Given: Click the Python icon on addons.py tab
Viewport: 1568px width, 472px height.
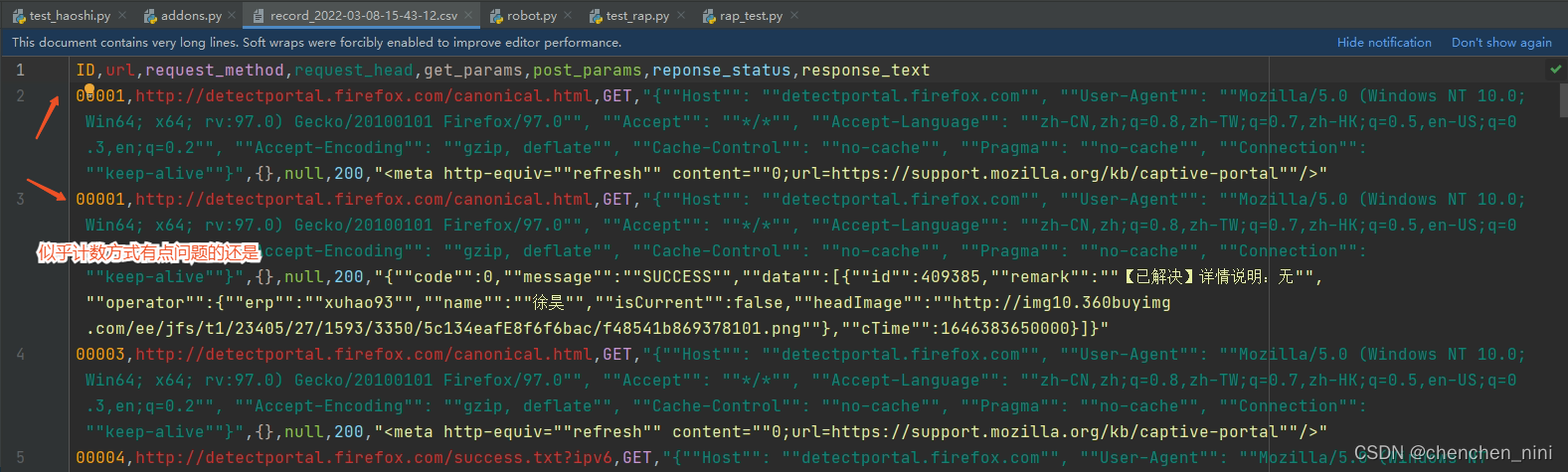Looking at the screenshot, I should pos(150,16).
